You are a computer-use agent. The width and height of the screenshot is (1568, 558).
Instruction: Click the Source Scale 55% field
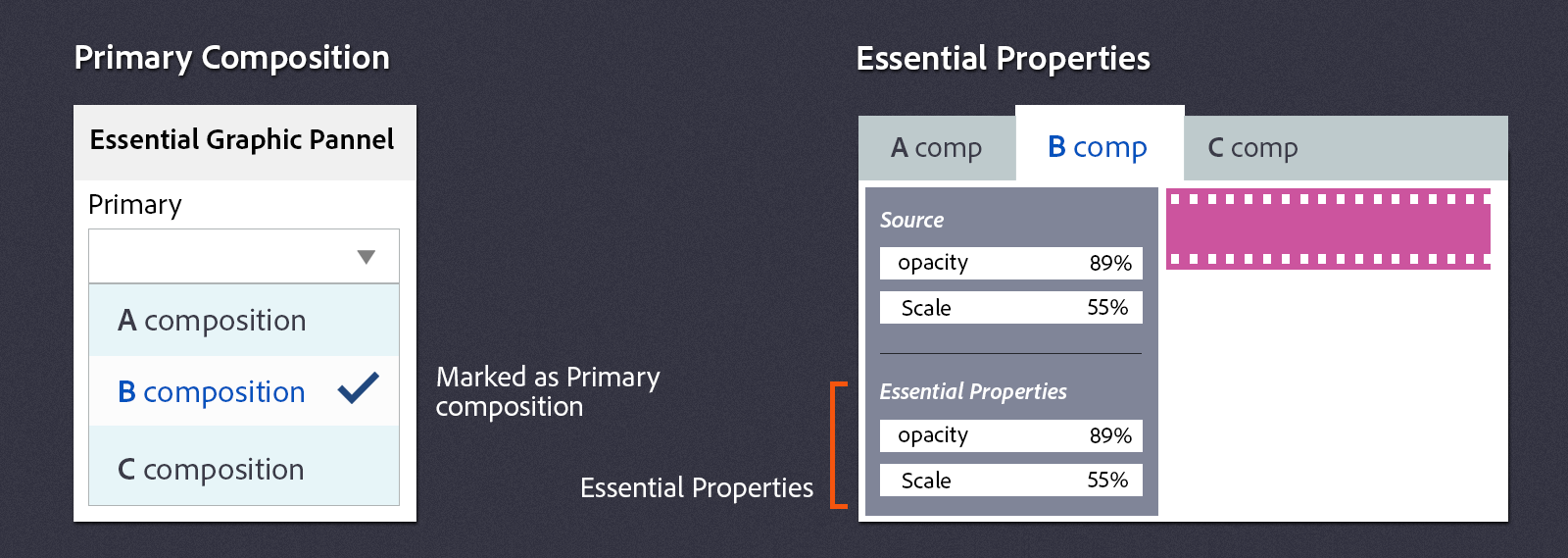pyautogui.click(x=1011, y=308)
